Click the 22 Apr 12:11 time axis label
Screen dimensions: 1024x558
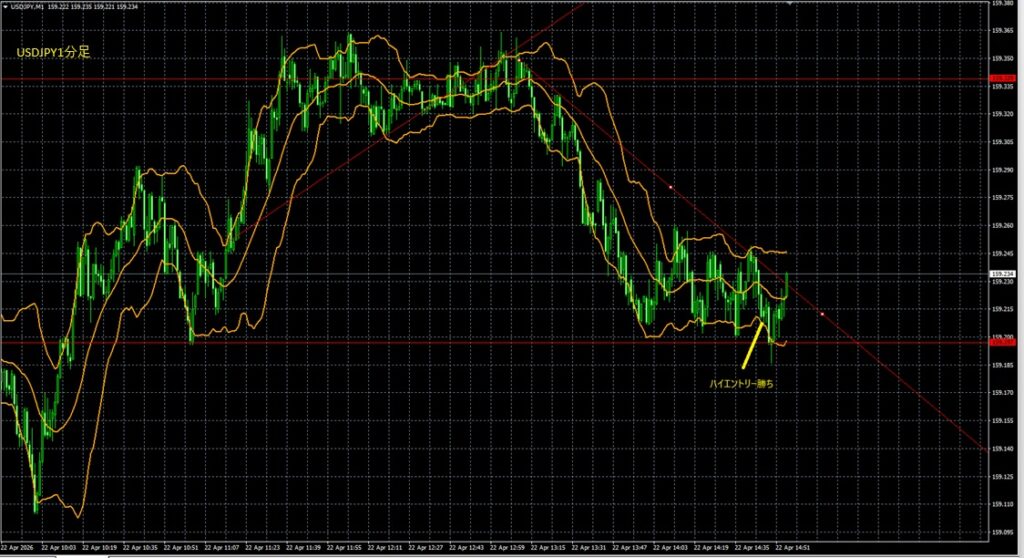pyautogui.click(x=385, y=548)
